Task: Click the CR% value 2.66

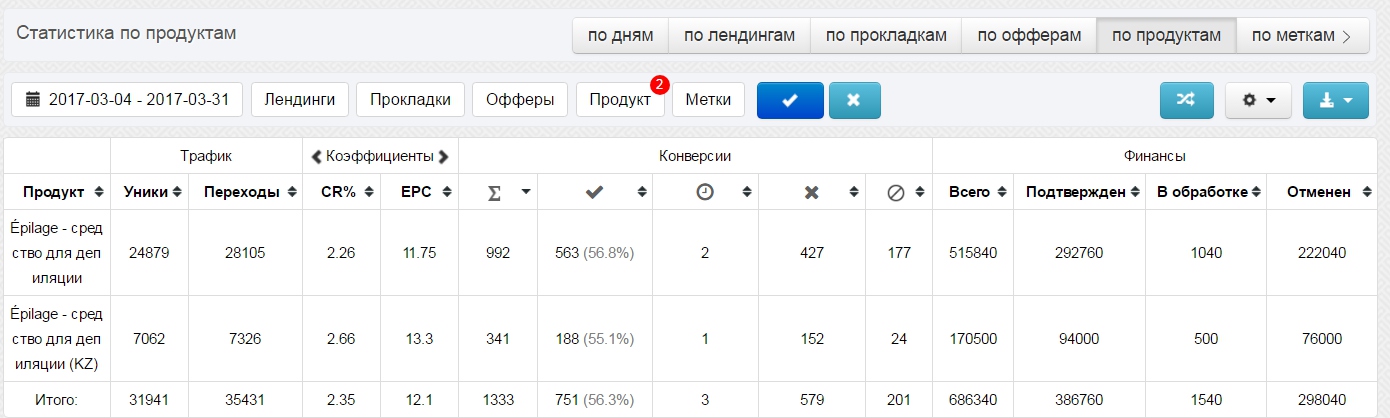Action: 340,339
